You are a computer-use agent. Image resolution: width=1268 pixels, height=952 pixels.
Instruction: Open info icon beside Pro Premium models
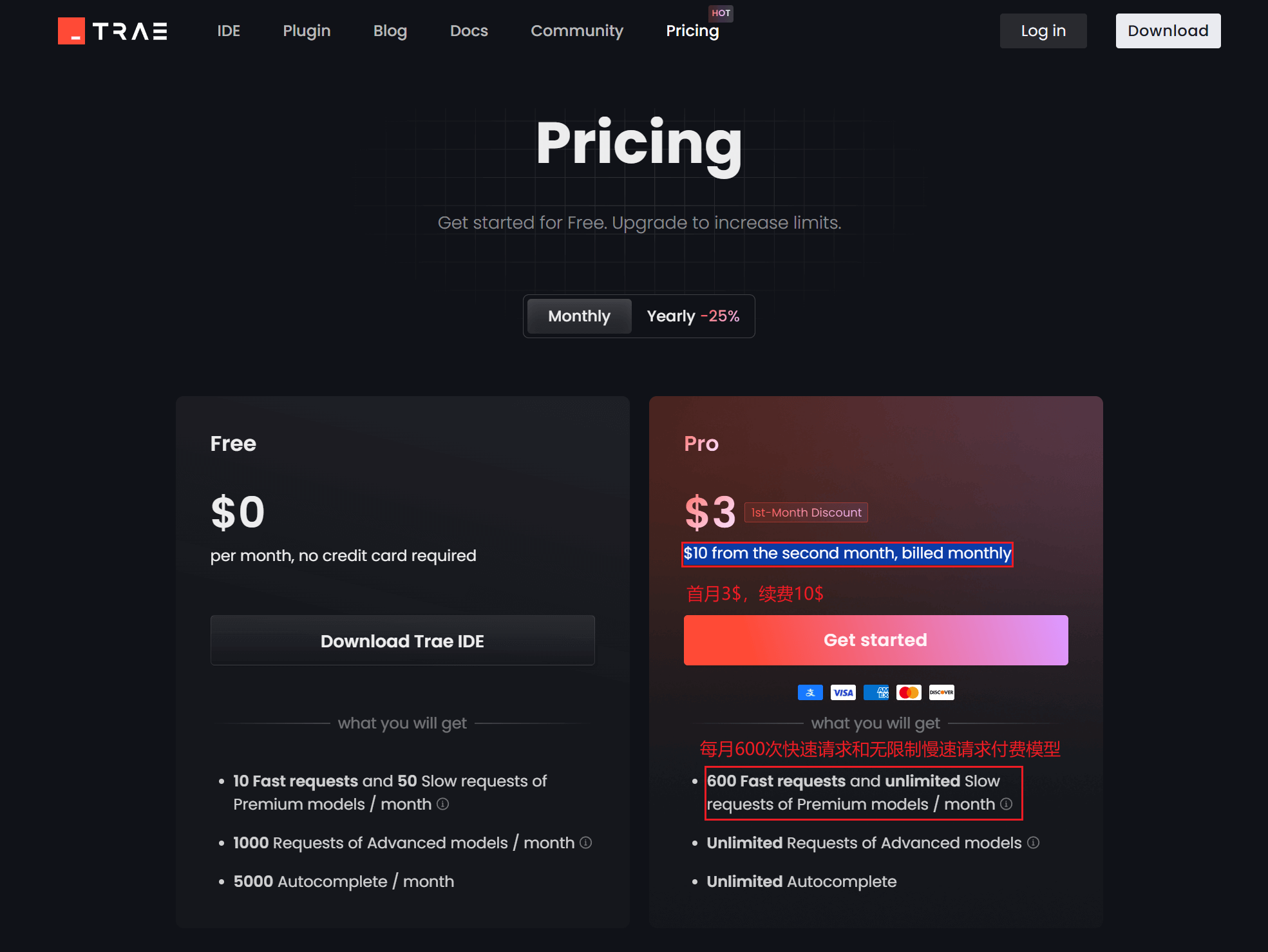[1006, 804]
